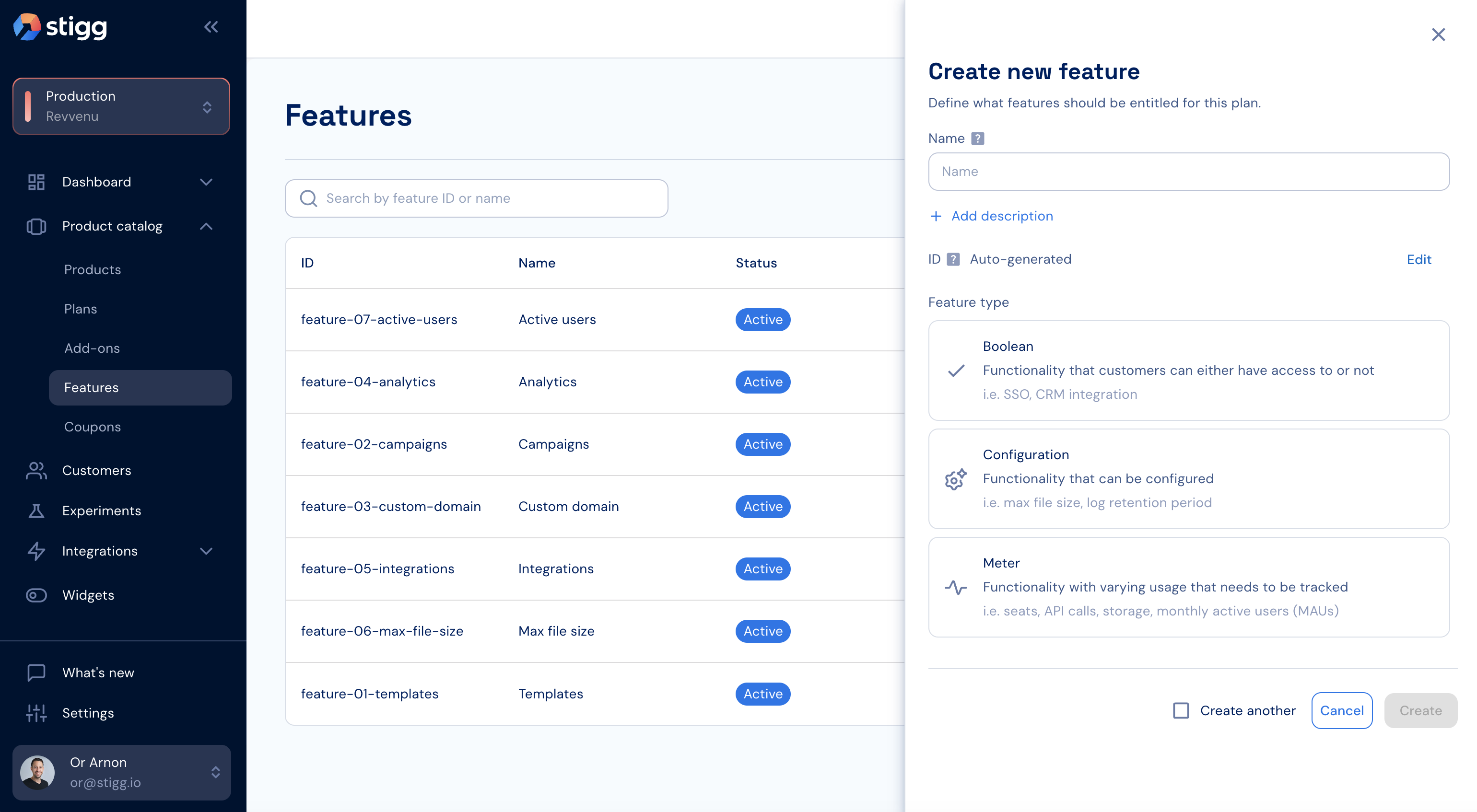Open the Production environment switcher

click(121, 106)
